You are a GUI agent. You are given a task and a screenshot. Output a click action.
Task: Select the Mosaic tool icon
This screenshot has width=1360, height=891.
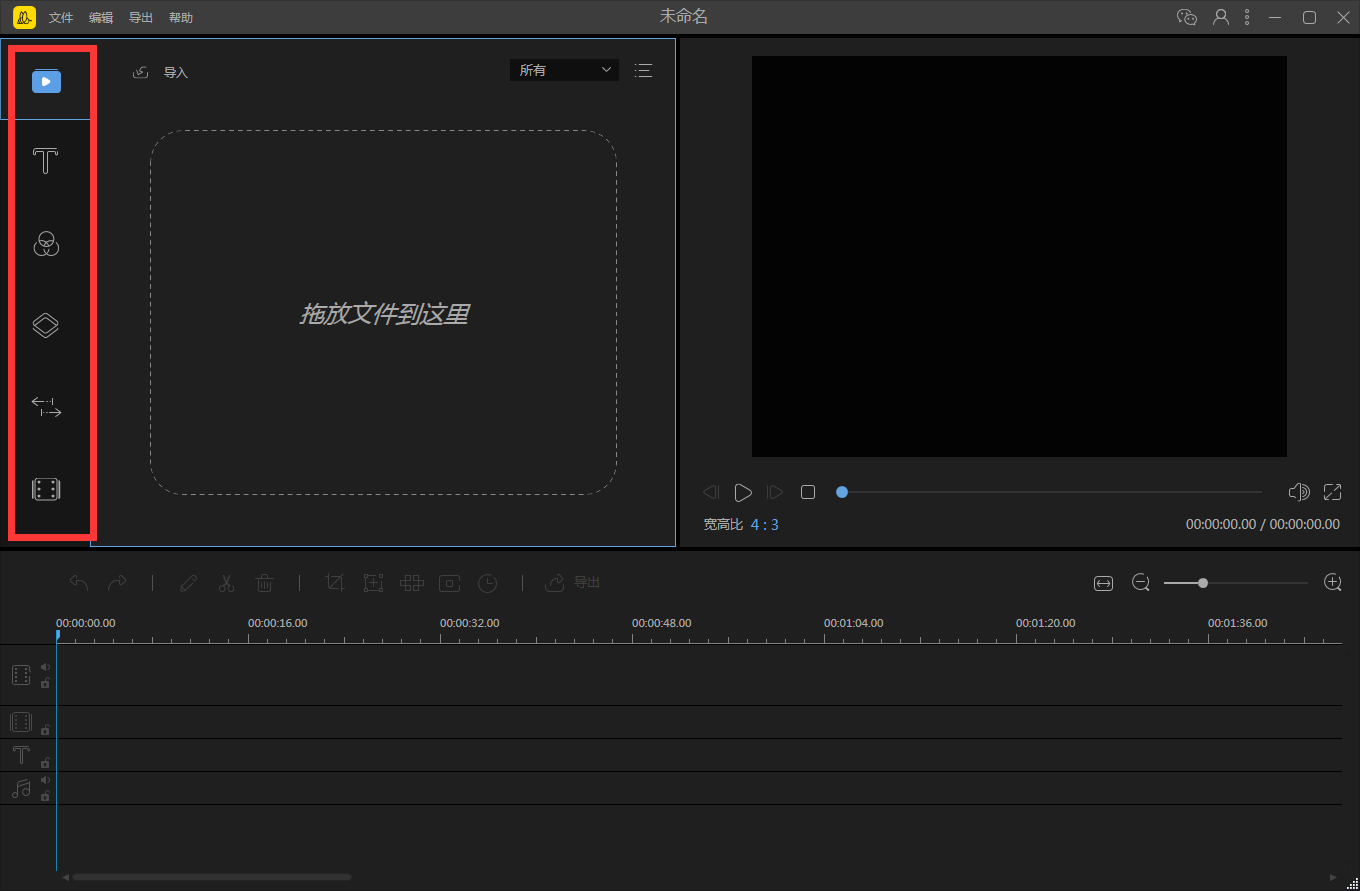pos(412,583)
